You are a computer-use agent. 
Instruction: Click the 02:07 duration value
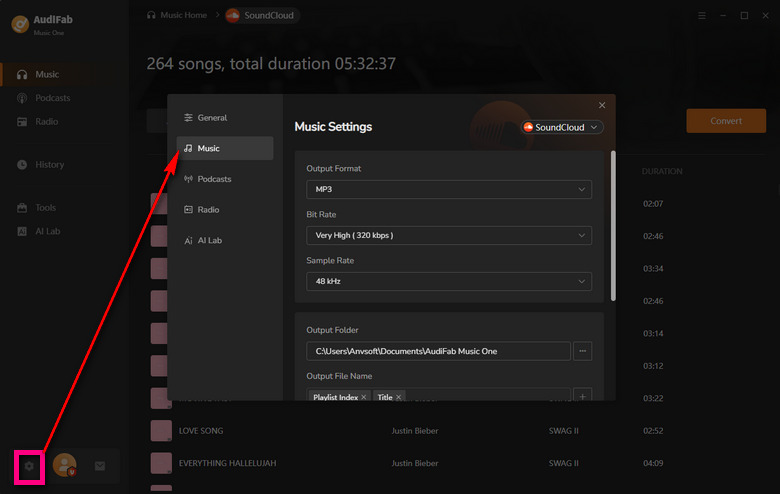pyautogui.click(x=653, y=203)
